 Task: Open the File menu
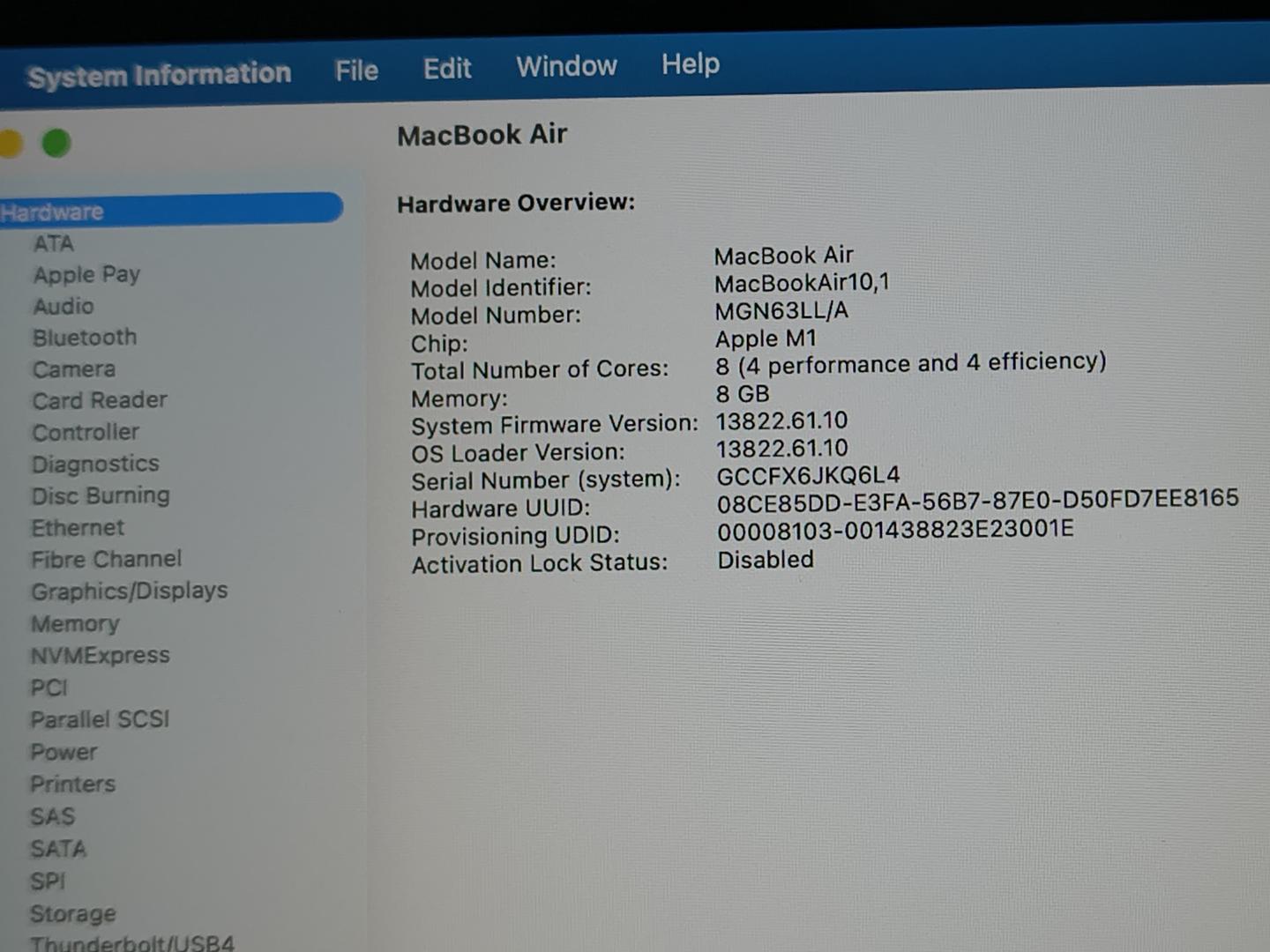(x=356, y=71)
